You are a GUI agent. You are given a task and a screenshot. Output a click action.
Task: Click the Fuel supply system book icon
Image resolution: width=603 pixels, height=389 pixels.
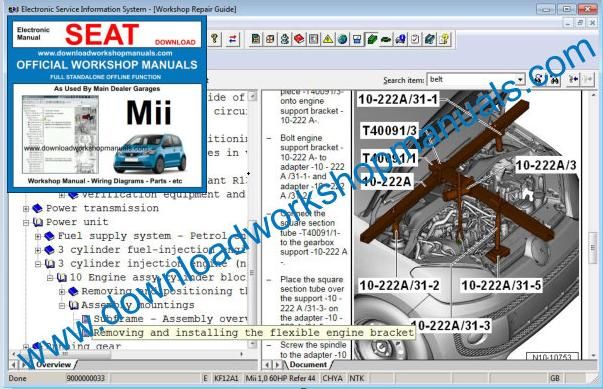coord(49,236)
